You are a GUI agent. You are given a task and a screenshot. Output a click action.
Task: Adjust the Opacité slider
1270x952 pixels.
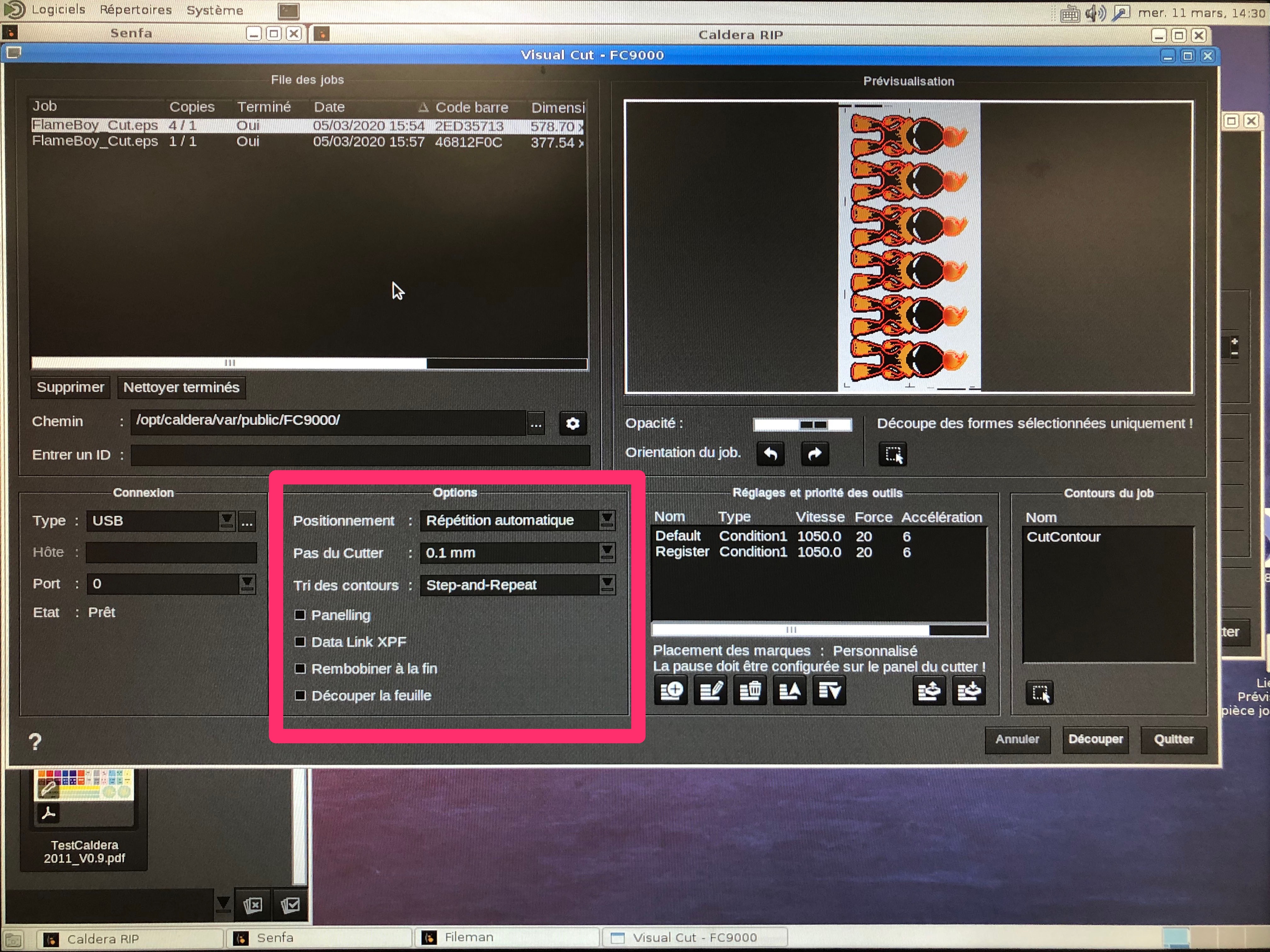pos(812,425)
